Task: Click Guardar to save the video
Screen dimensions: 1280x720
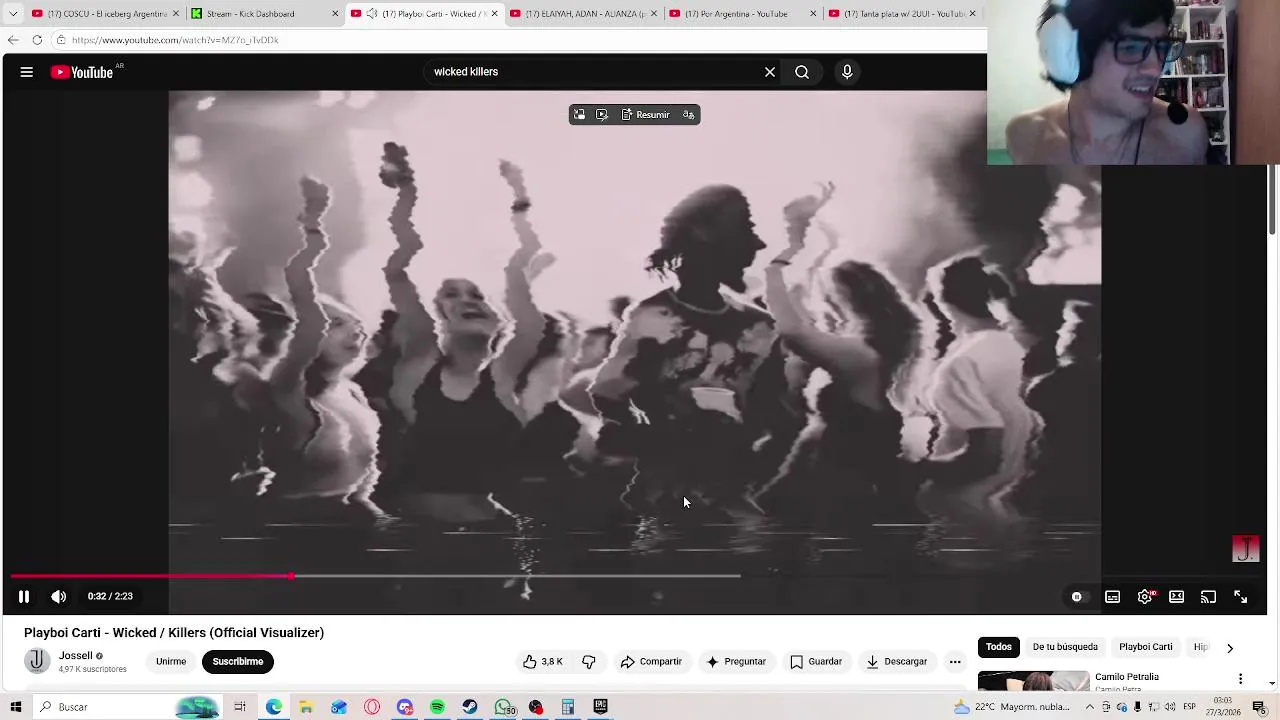Action: click(816, 661)
